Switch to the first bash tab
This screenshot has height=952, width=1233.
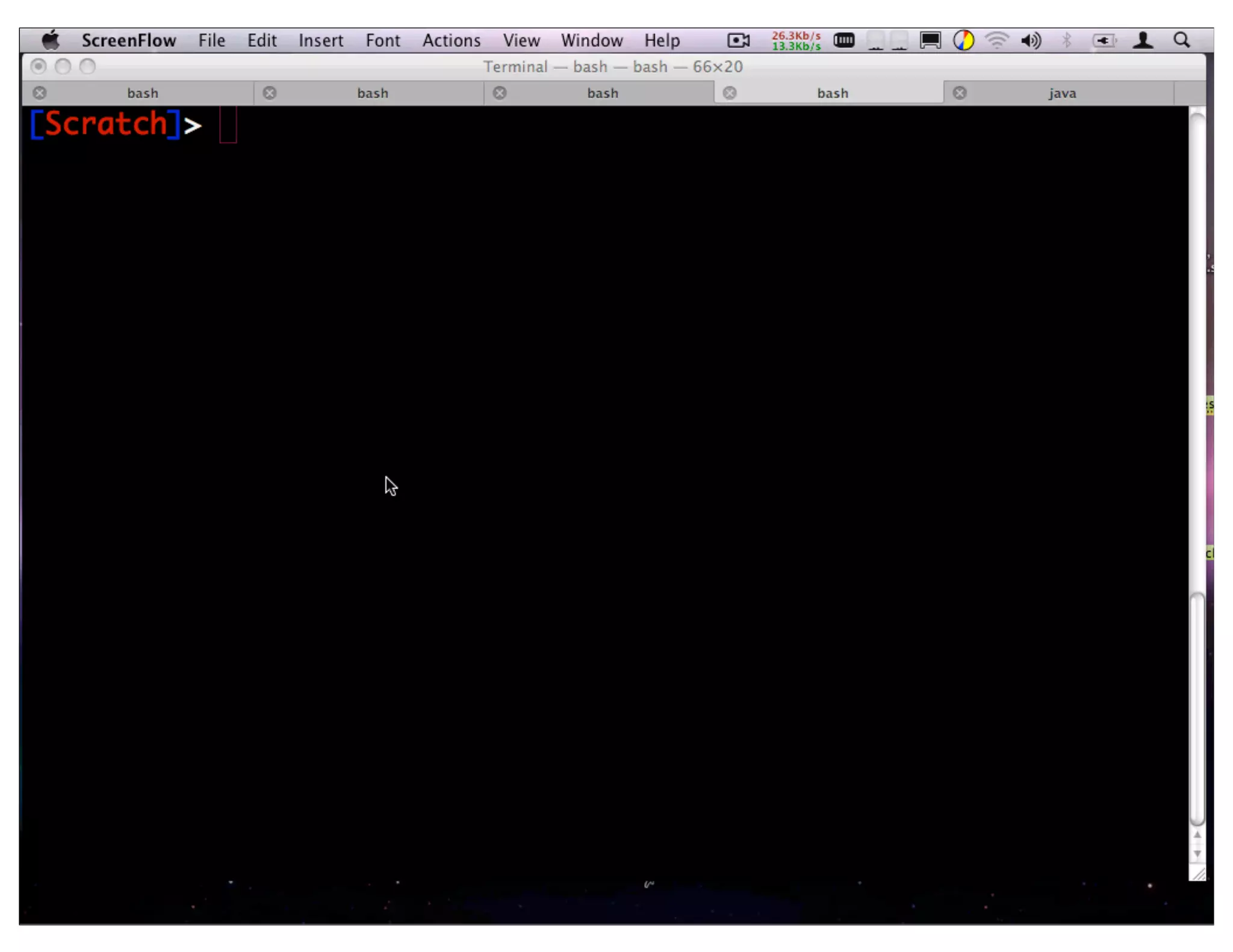coord(143,93)
